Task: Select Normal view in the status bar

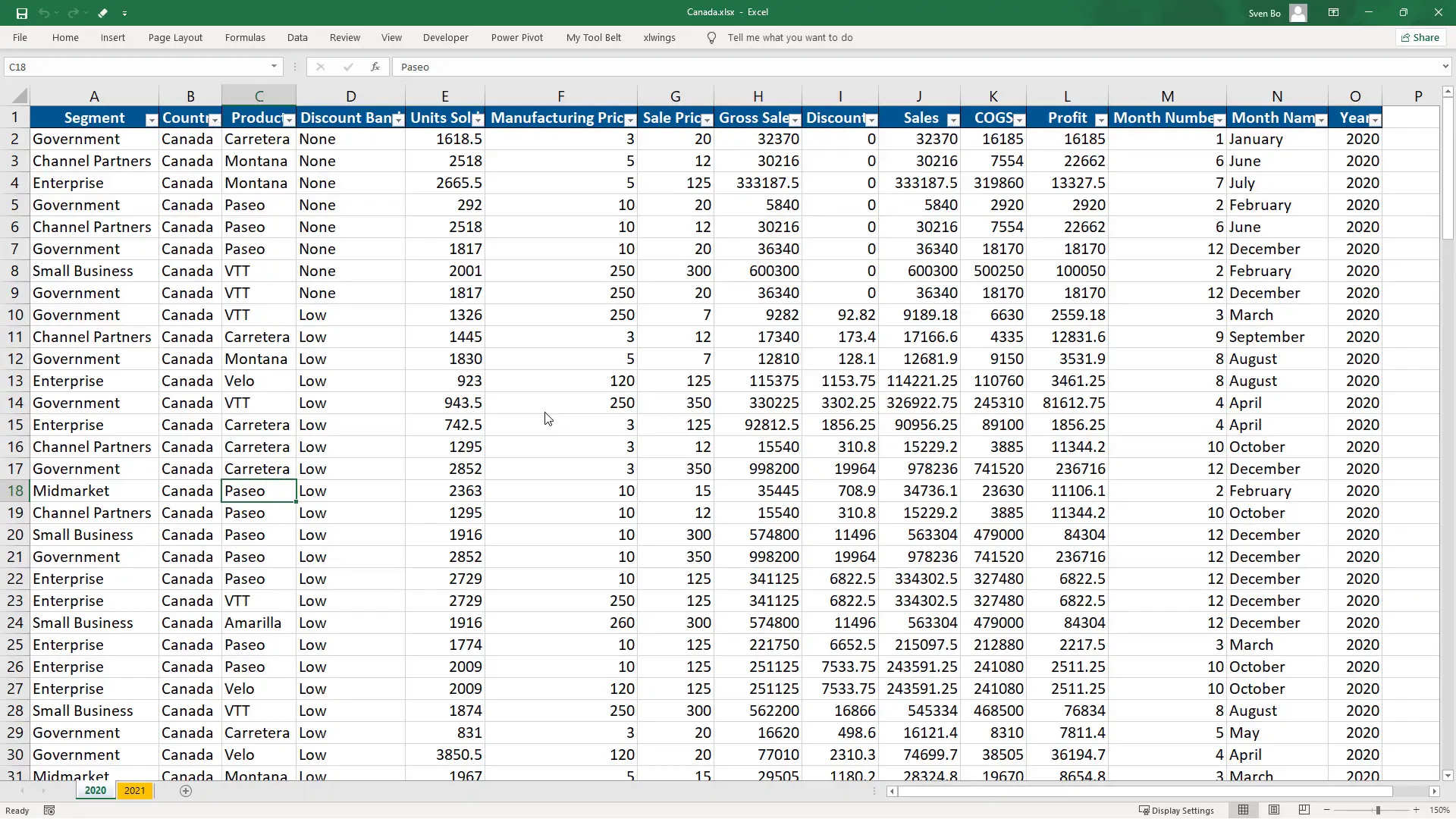Action: [x=1244, y=810]
